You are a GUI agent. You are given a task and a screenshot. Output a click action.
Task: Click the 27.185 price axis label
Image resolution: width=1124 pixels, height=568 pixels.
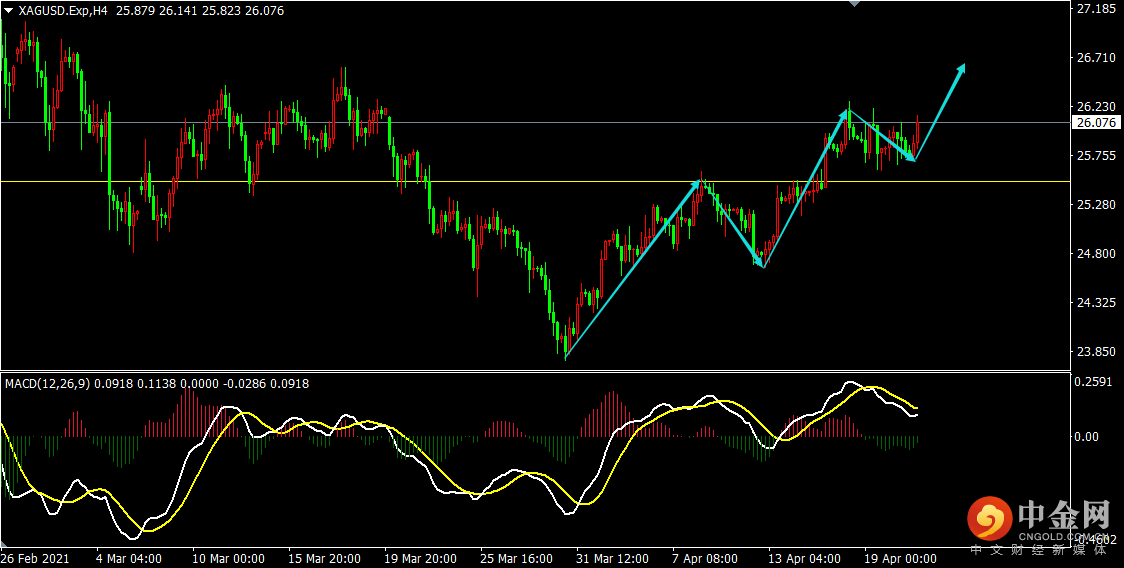click(1097, 9)
